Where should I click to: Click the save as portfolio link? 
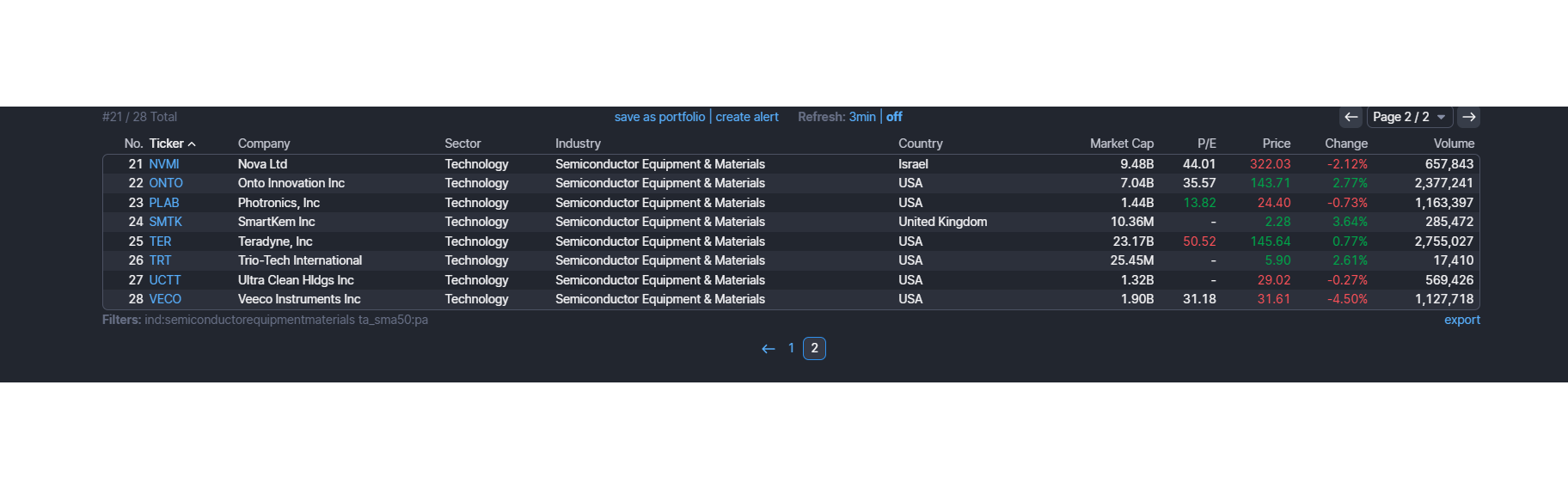click(659, 117)
